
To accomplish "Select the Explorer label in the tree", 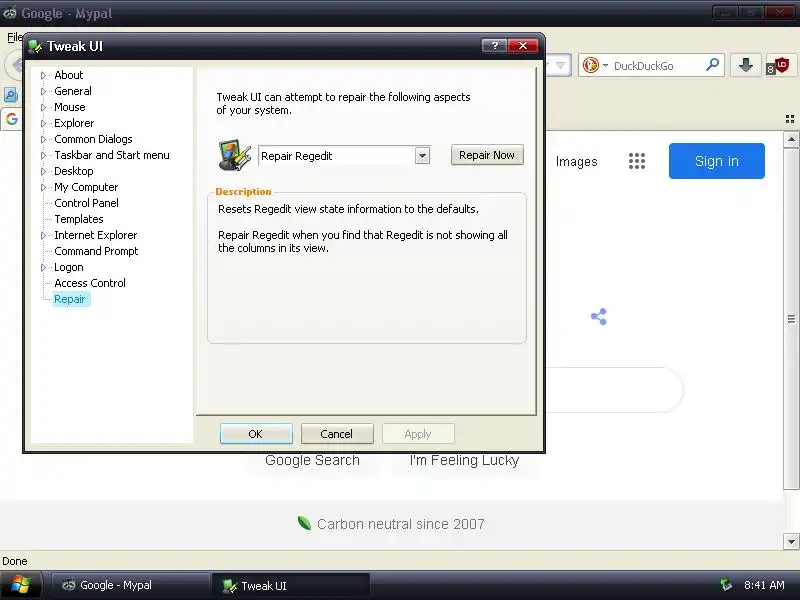I will point(74,123).
